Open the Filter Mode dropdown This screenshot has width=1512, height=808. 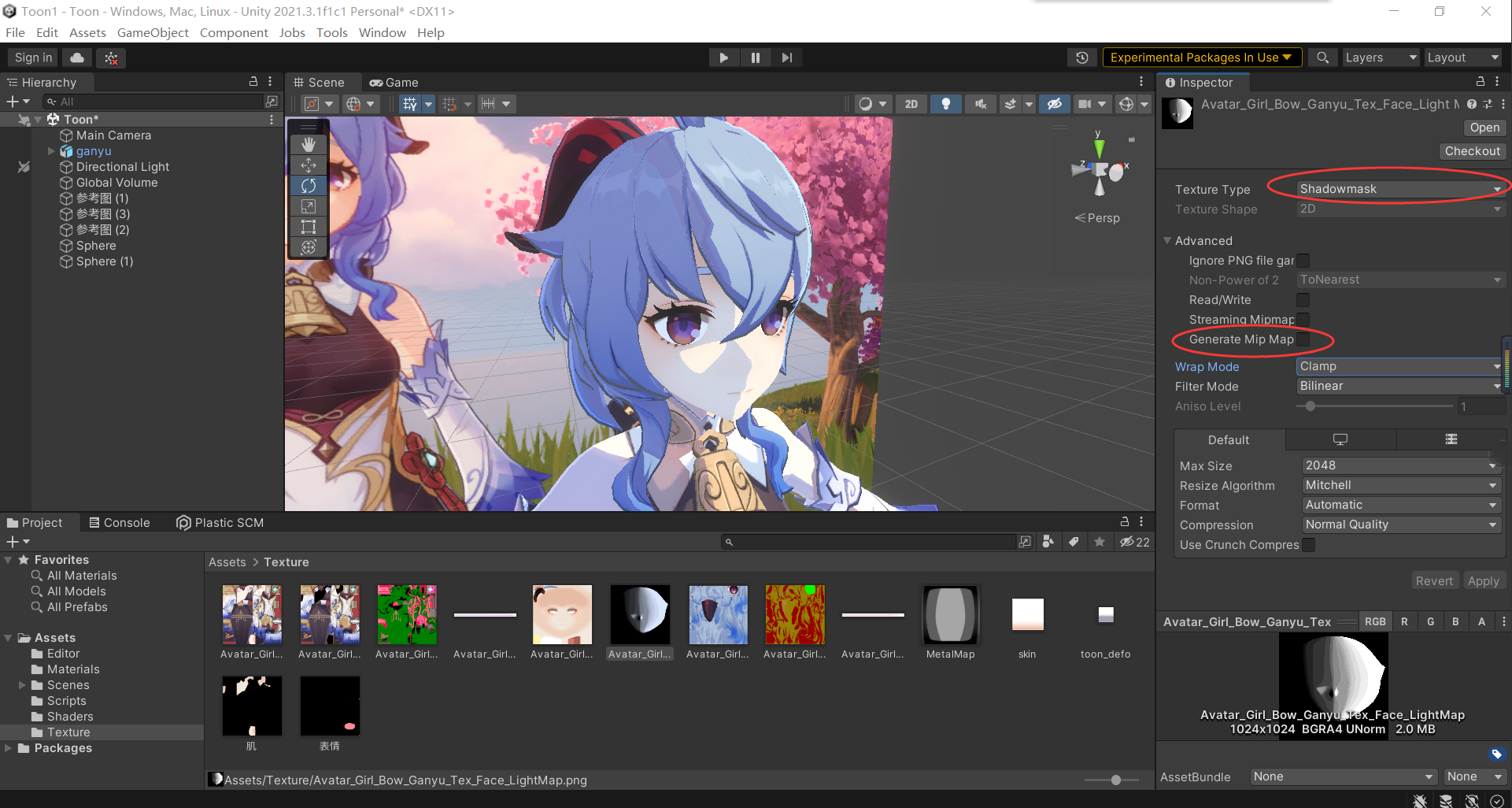coord(1400,386)
